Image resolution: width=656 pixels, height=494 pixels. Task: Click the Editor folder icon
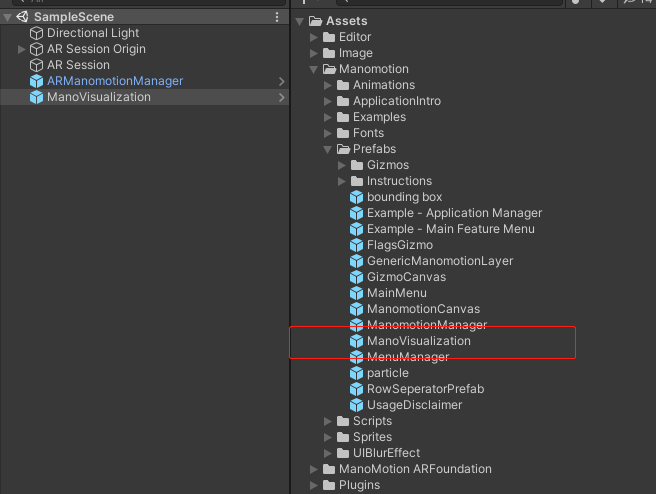click(329, 37)
